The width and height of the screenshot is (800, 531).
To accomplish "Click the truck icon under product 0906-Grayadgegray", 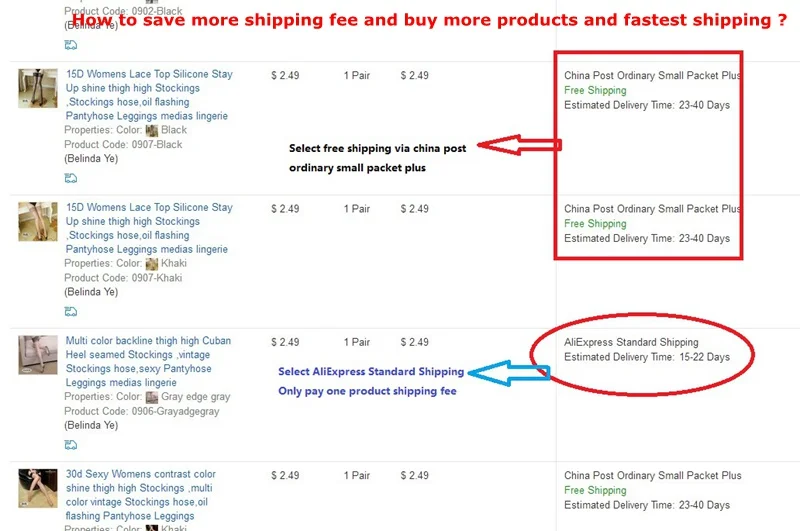I will 71,445.
